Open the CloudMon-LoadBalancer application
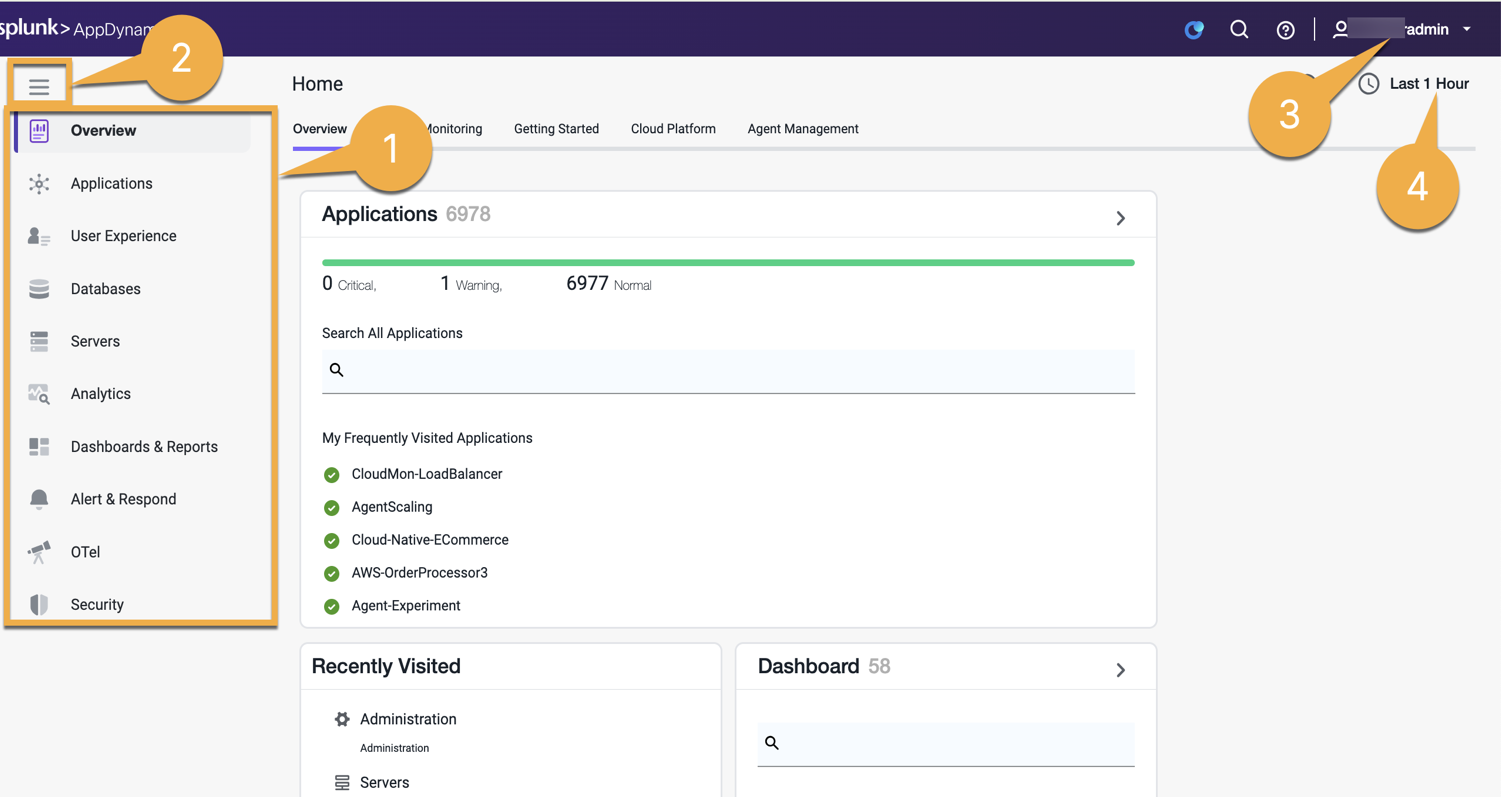The height and width of the screenshot is (797, 1501). point(426,474)
